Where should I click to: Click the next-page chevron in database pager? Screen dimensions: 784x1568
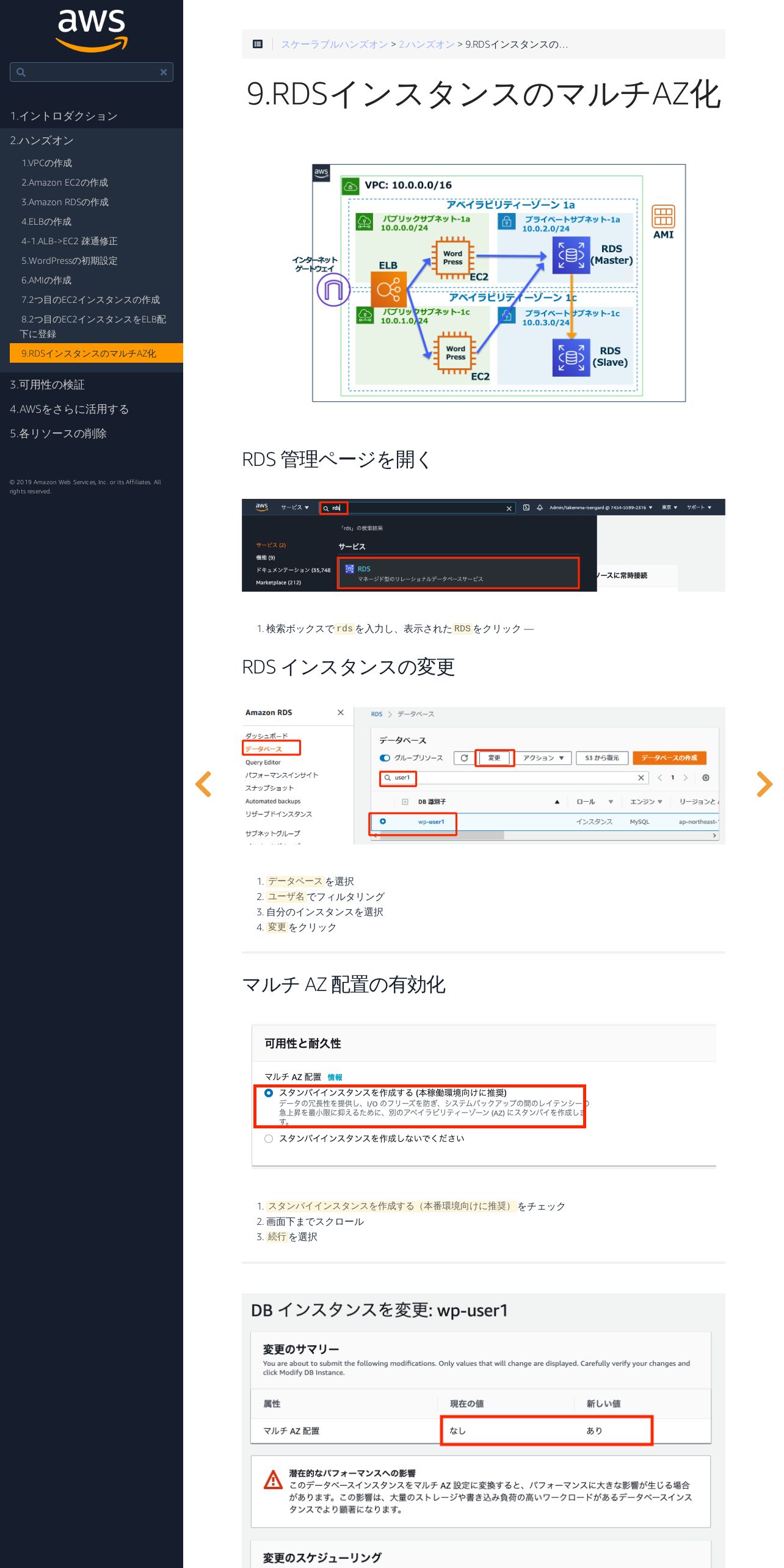tap(686, 778)
